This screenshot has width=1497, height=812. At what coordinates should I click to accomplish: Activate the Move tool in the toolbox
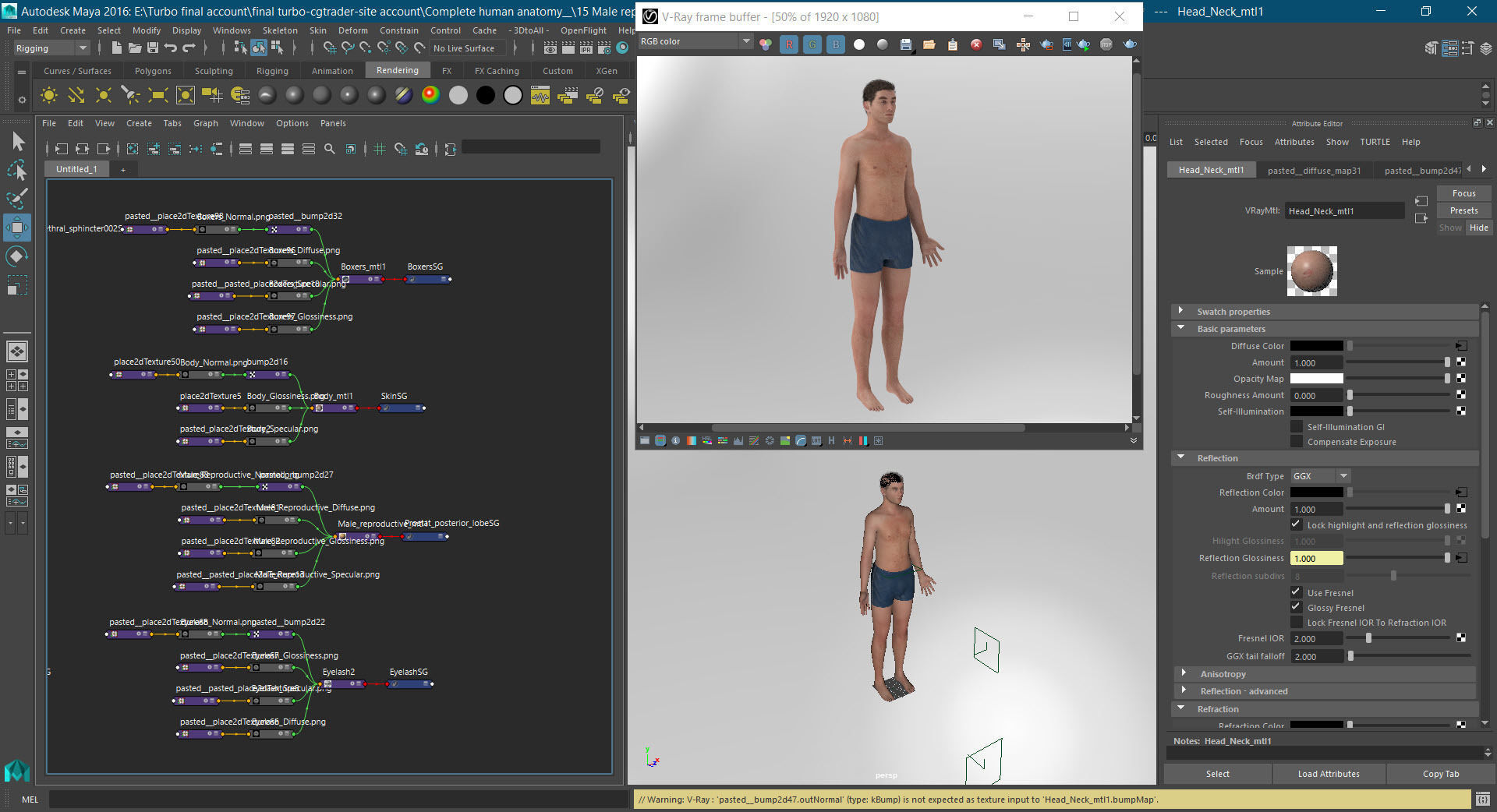17,227
